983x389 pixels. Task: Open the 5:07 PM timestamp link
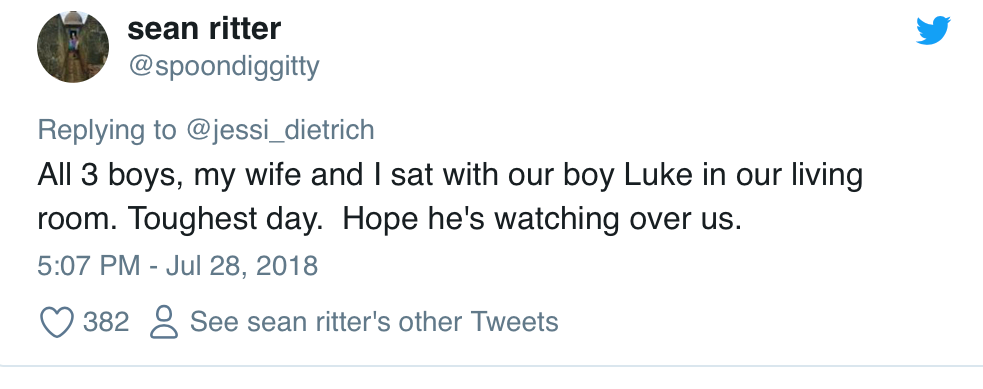tap(88, 266)
